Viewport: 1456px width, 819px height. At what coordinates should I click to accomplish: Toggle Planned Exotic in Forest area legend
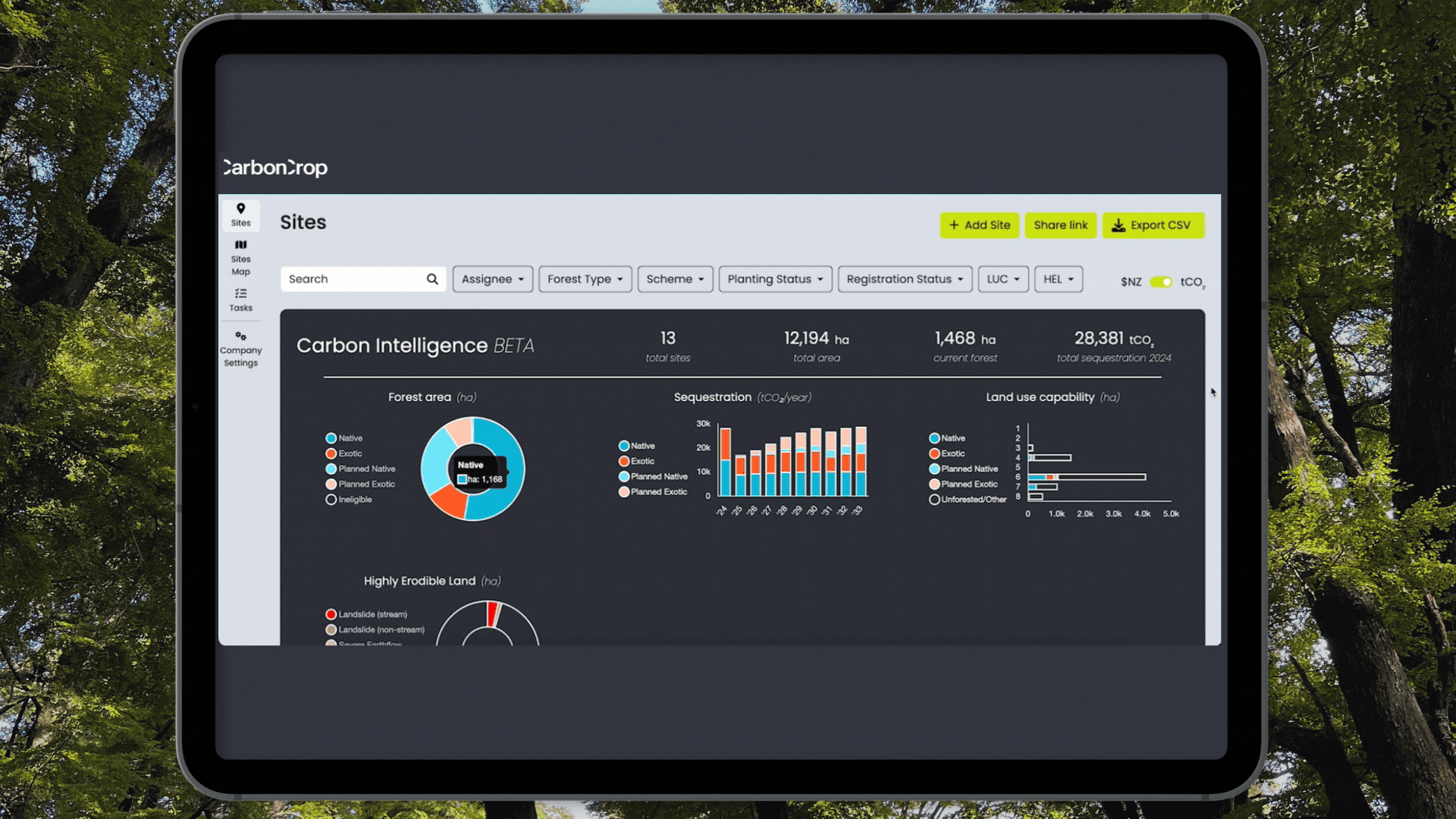[x=361, y=484]
